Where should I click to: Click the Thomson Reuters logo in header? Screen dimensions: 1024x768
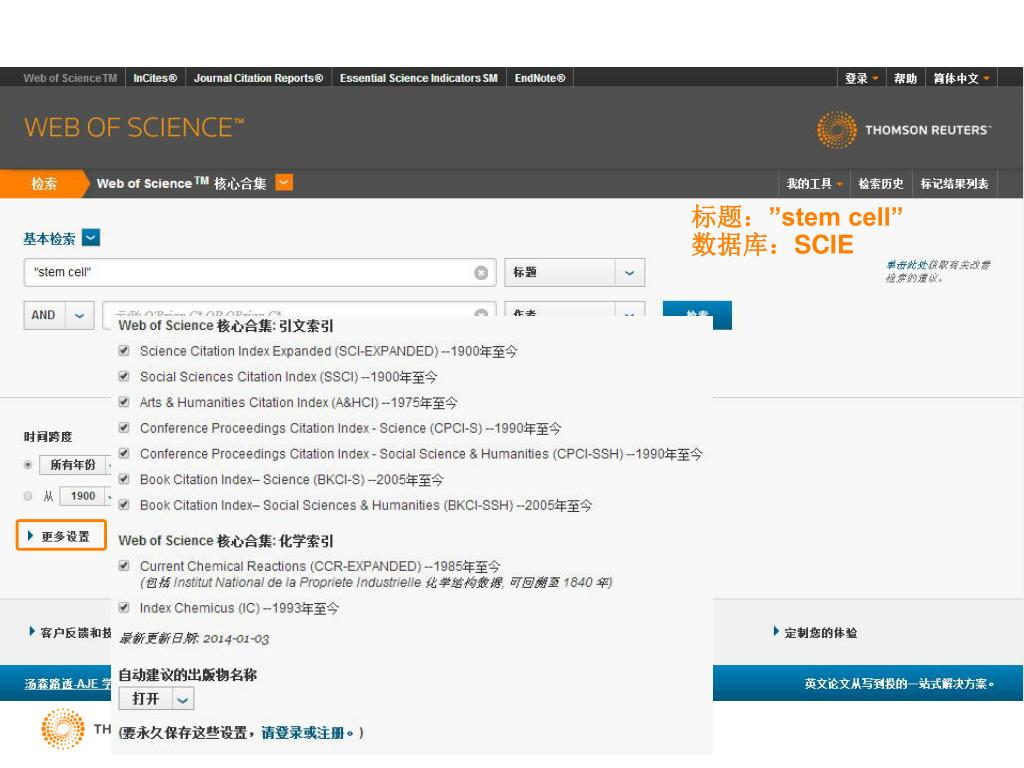click(x=904, y=130)
